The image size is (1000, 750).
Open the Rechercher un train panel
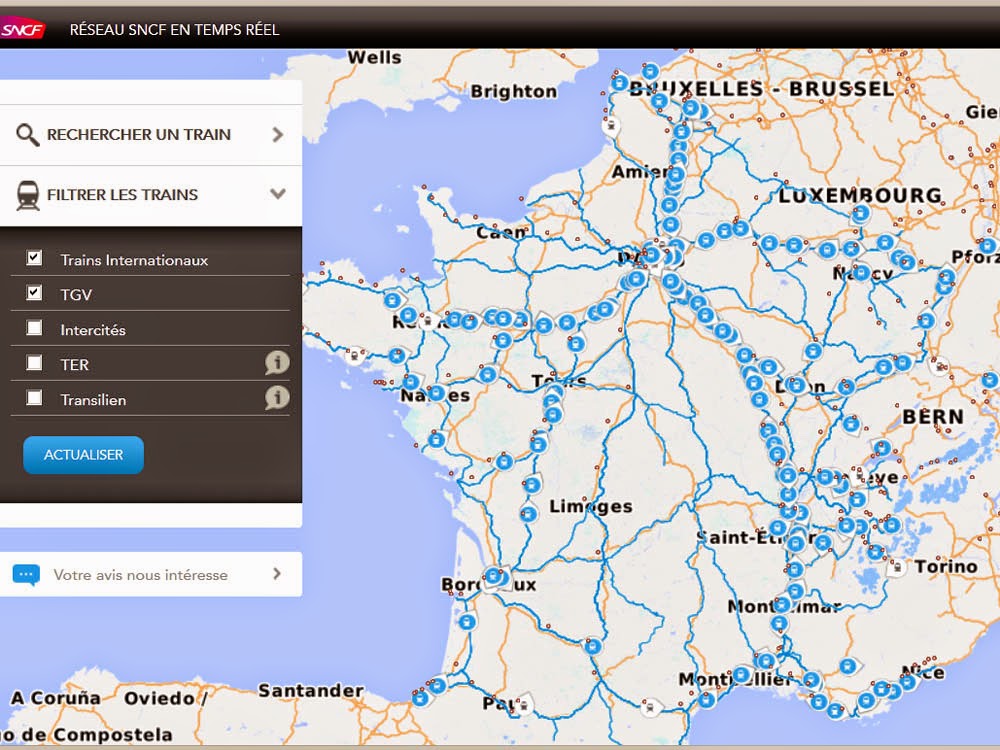151,135
